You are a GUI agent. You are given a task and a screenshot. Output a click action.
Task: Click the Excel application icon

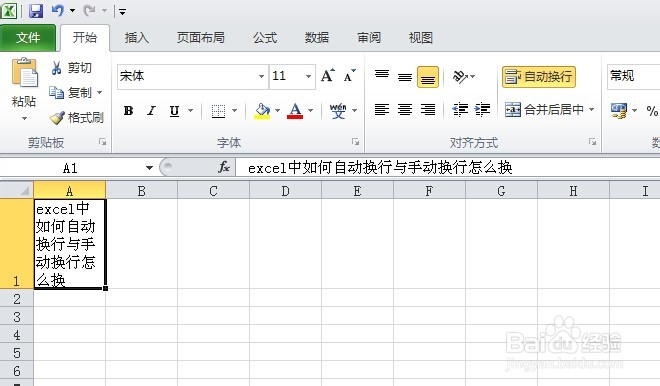(x=9, y=11)
